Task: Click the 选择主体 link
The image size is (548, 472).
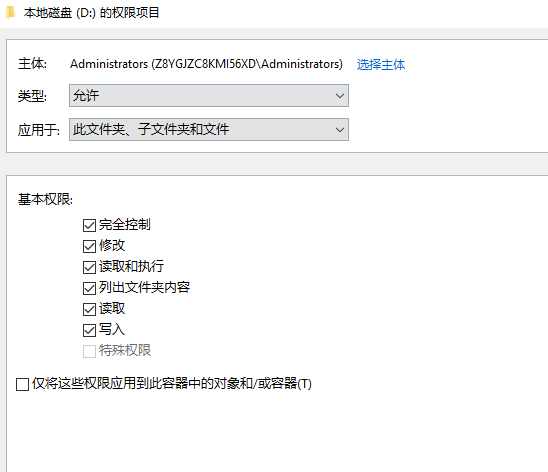Action: (x=381, y=65)
